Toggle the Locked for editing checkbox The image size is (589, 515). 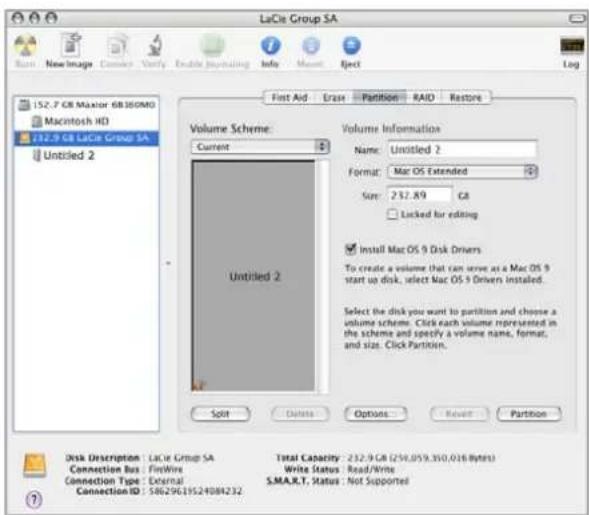tap(392, 214)
